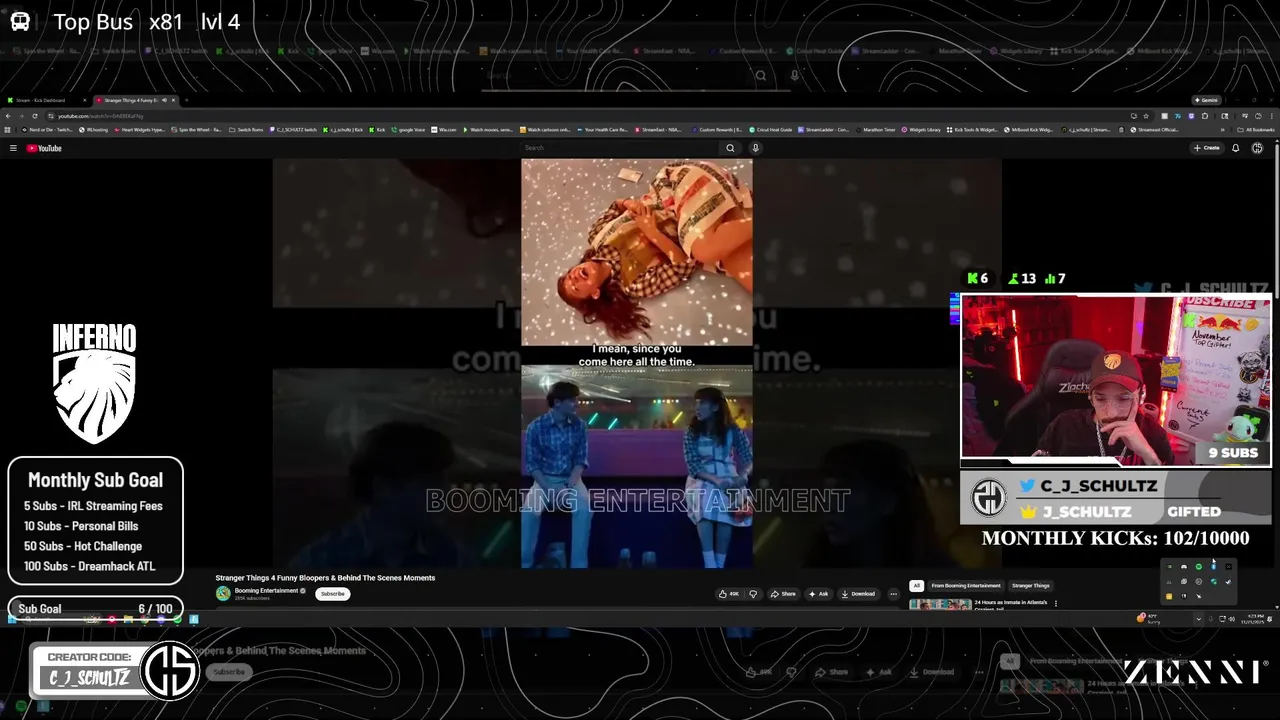Viewport: 1280px width, 720px height.
Task: Start voice search with the microphone icon
Action: [755, 148]
